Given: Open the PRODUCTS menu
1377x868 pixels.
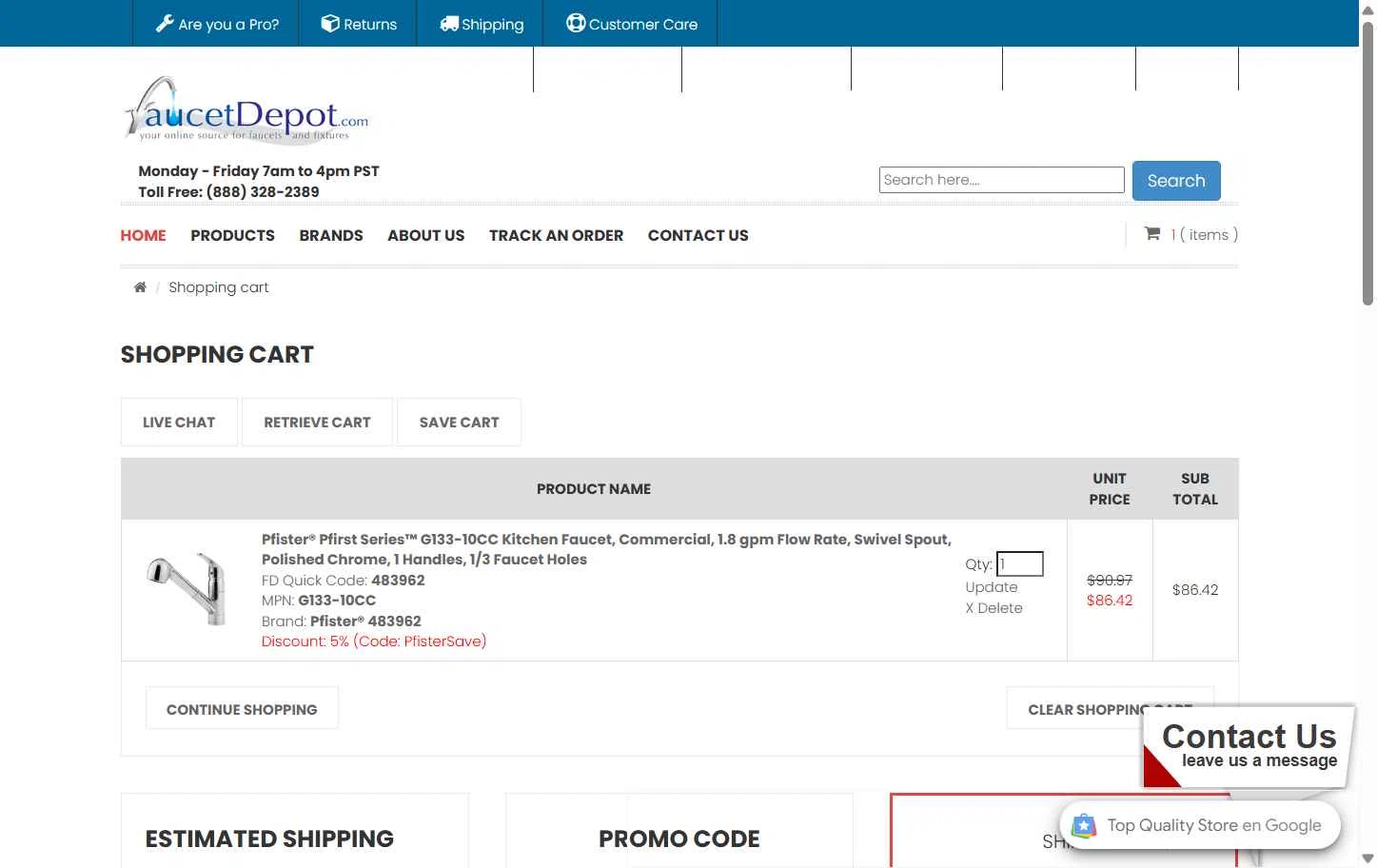Looking at the screenshot, I should pyautogui.click(x=232, y=235).
